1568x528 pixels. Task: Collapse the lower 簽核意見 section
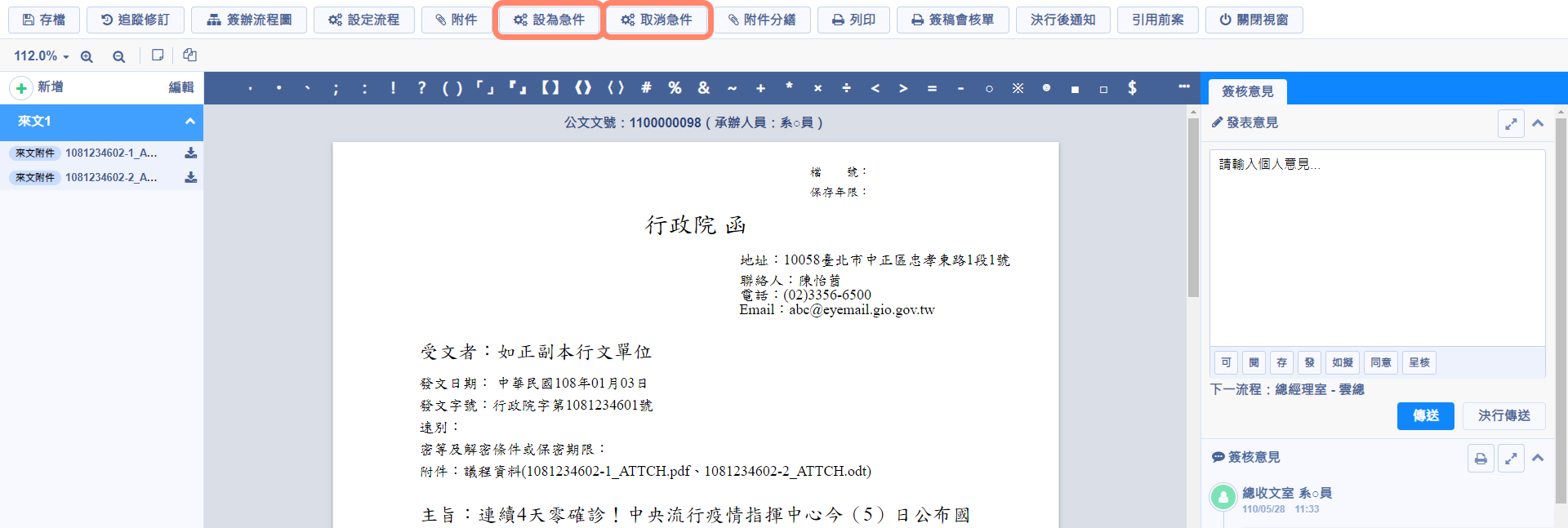(1538, 458)
